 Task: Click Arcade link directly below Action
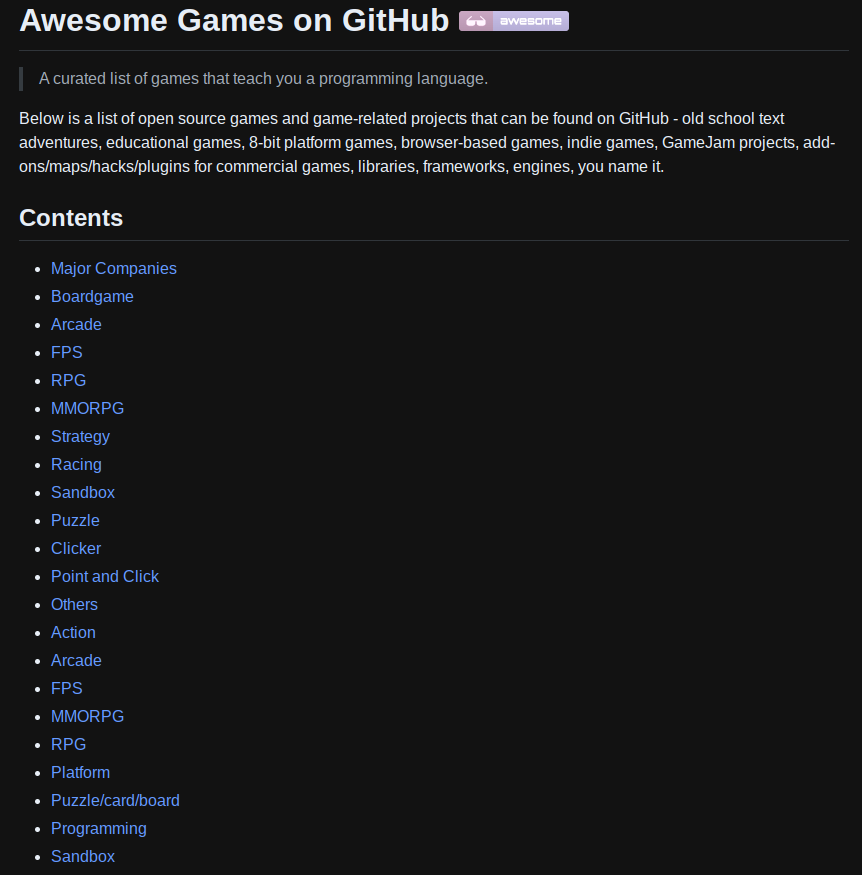point(76,660)
